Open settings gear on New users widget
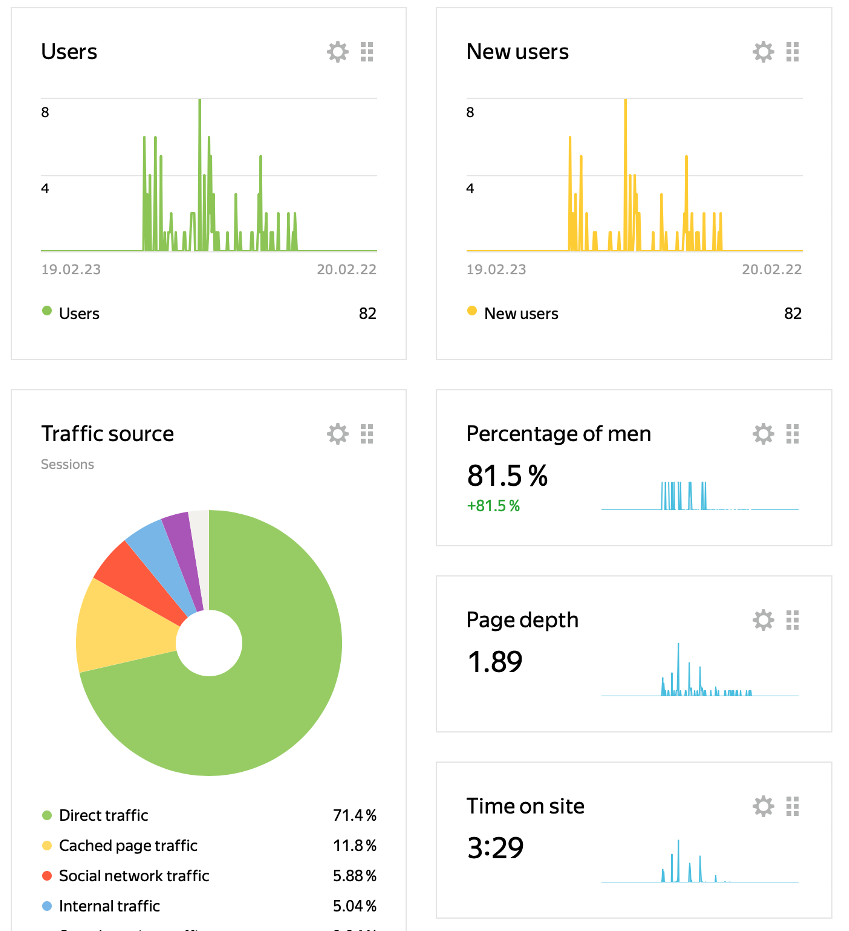 763,52
